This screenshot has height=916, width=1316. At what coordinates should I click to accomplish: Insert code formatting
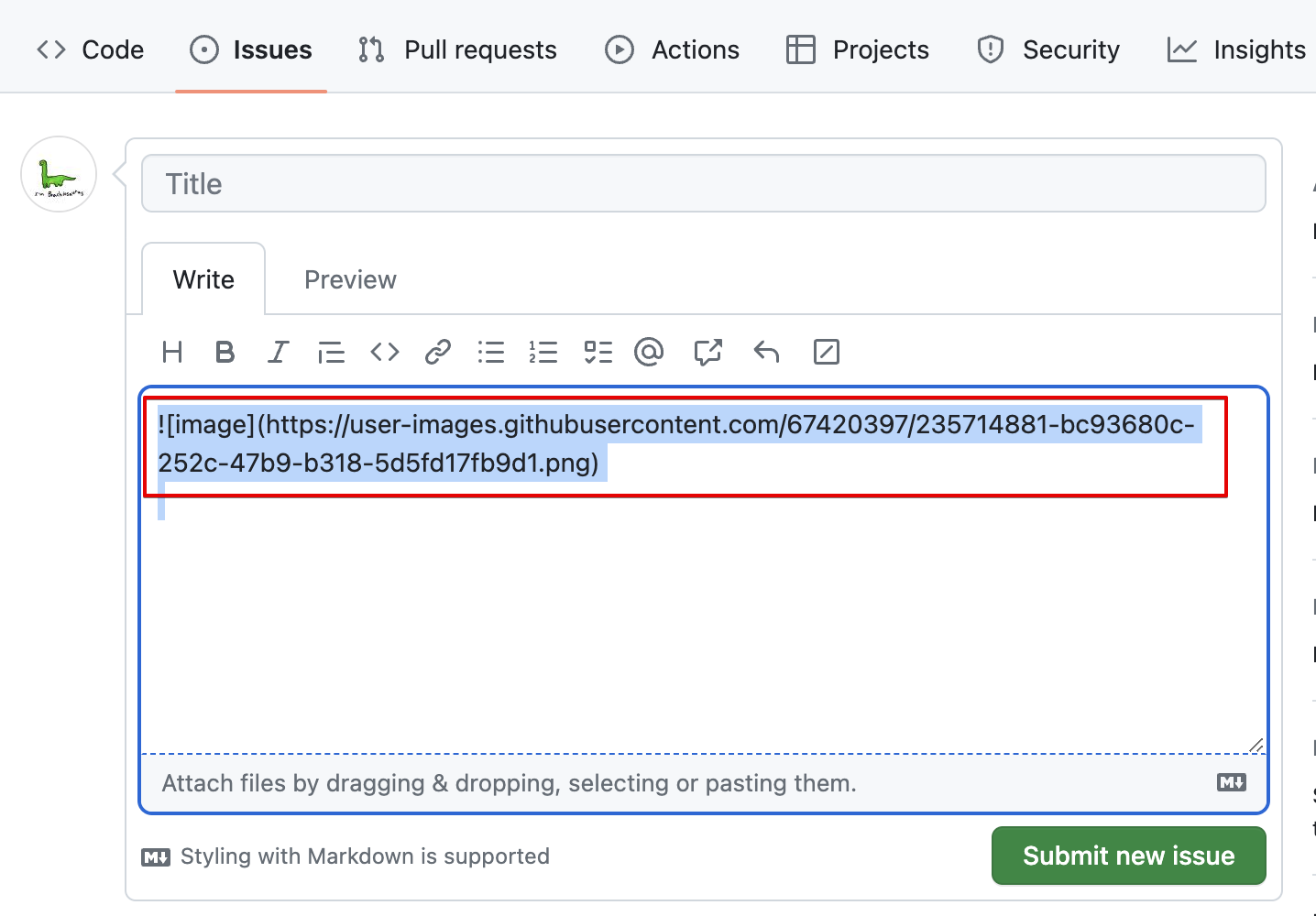[x=385, y=352]
